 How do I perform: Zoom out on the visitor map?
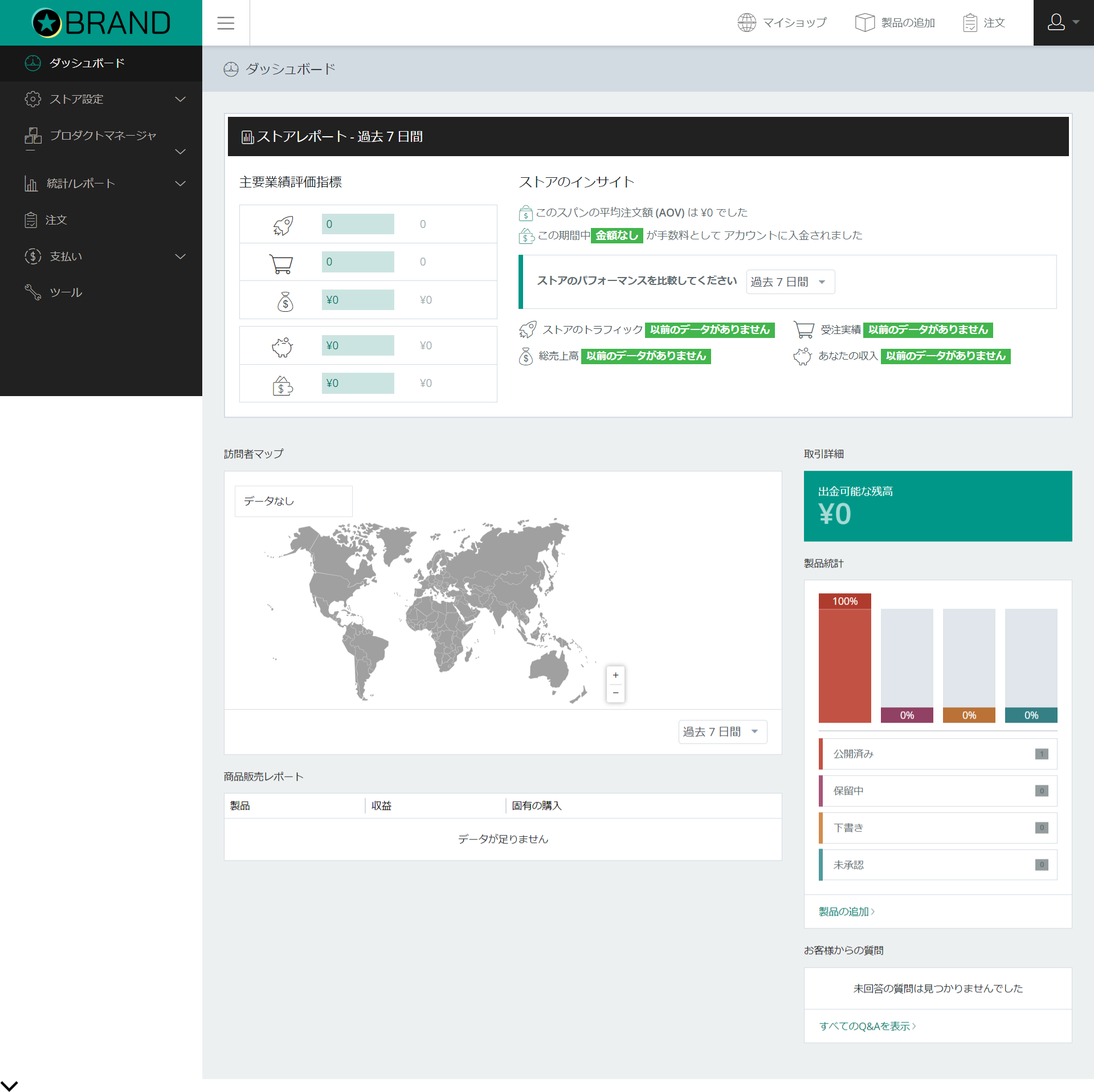(x=615, y=692)
